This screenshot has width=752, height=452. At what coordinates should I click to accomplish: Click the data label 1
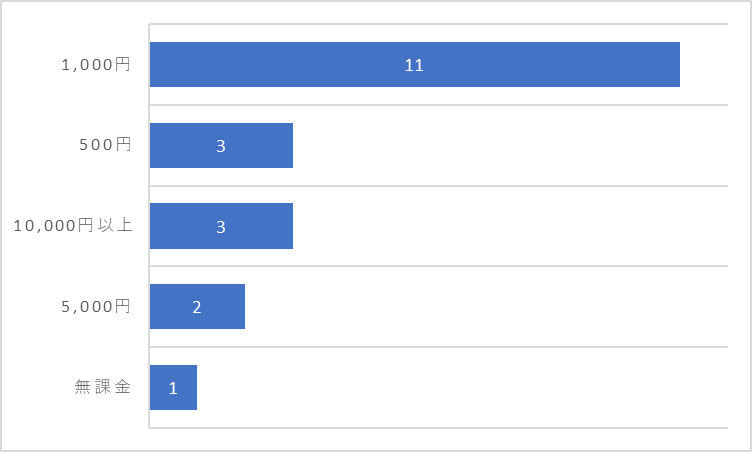173,388
